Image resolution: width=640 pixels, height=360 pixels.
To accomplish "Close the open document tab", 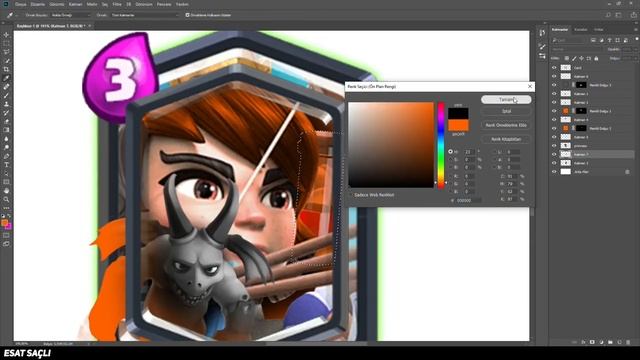I will coord(89,26).
